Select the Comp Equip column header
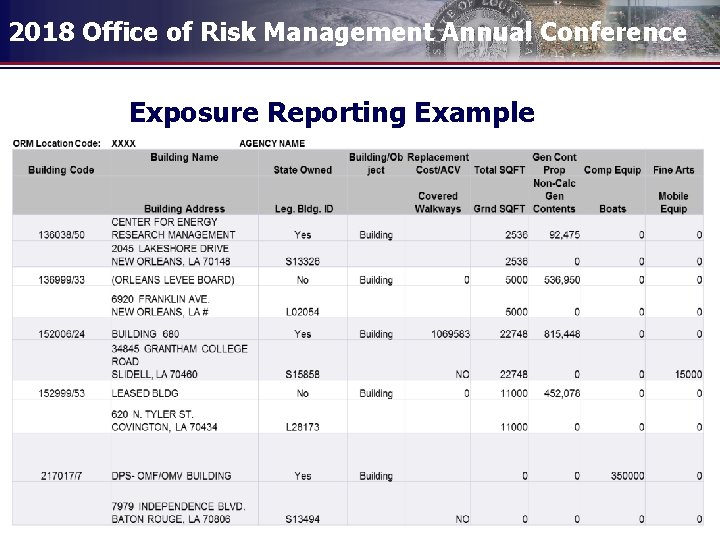Image resolution: width=720 pixels, height=540 pixels. click(x=612, y=170)
